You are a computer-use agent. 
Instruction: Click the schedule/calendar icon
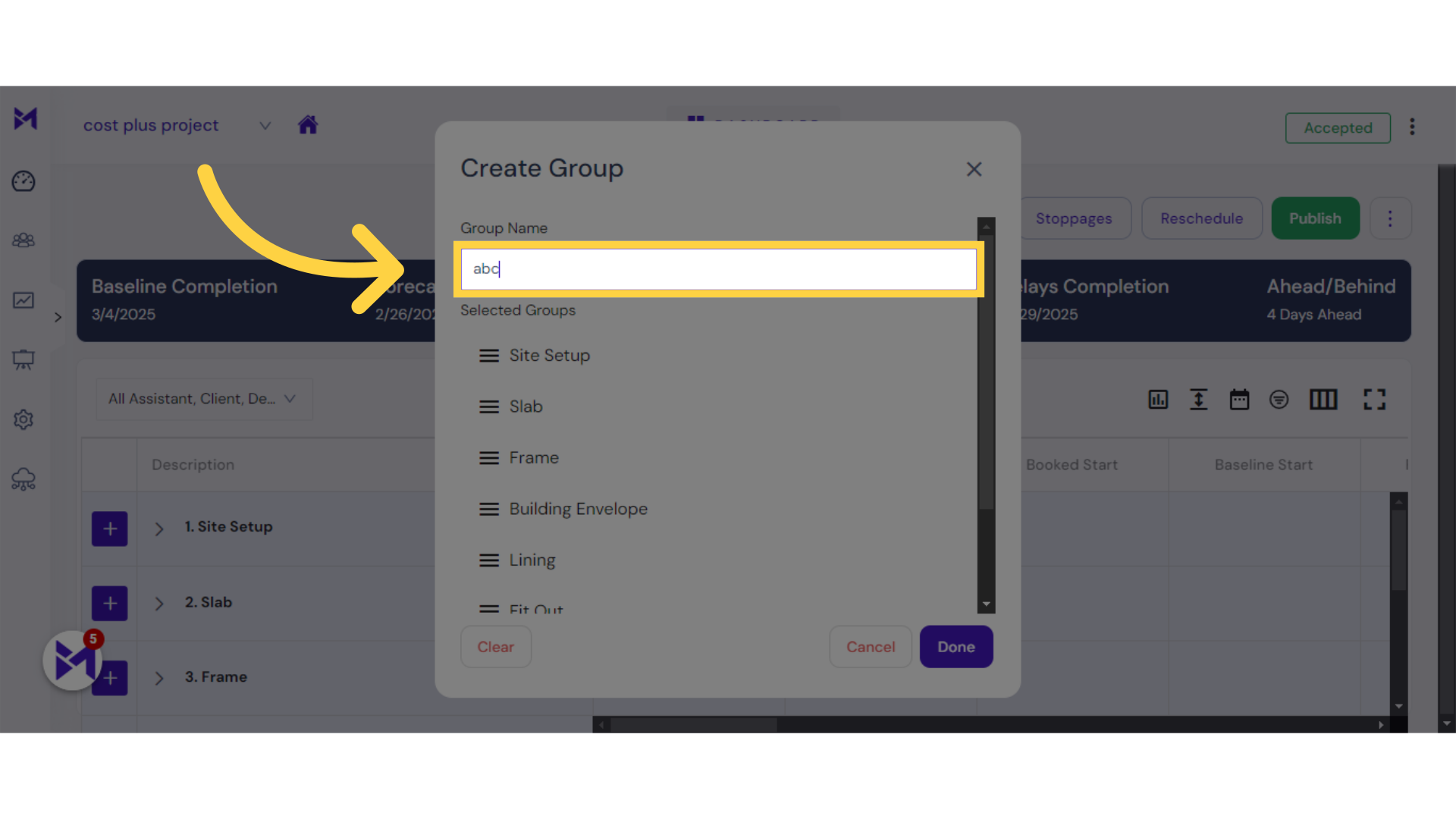[x=1238, y=399]
